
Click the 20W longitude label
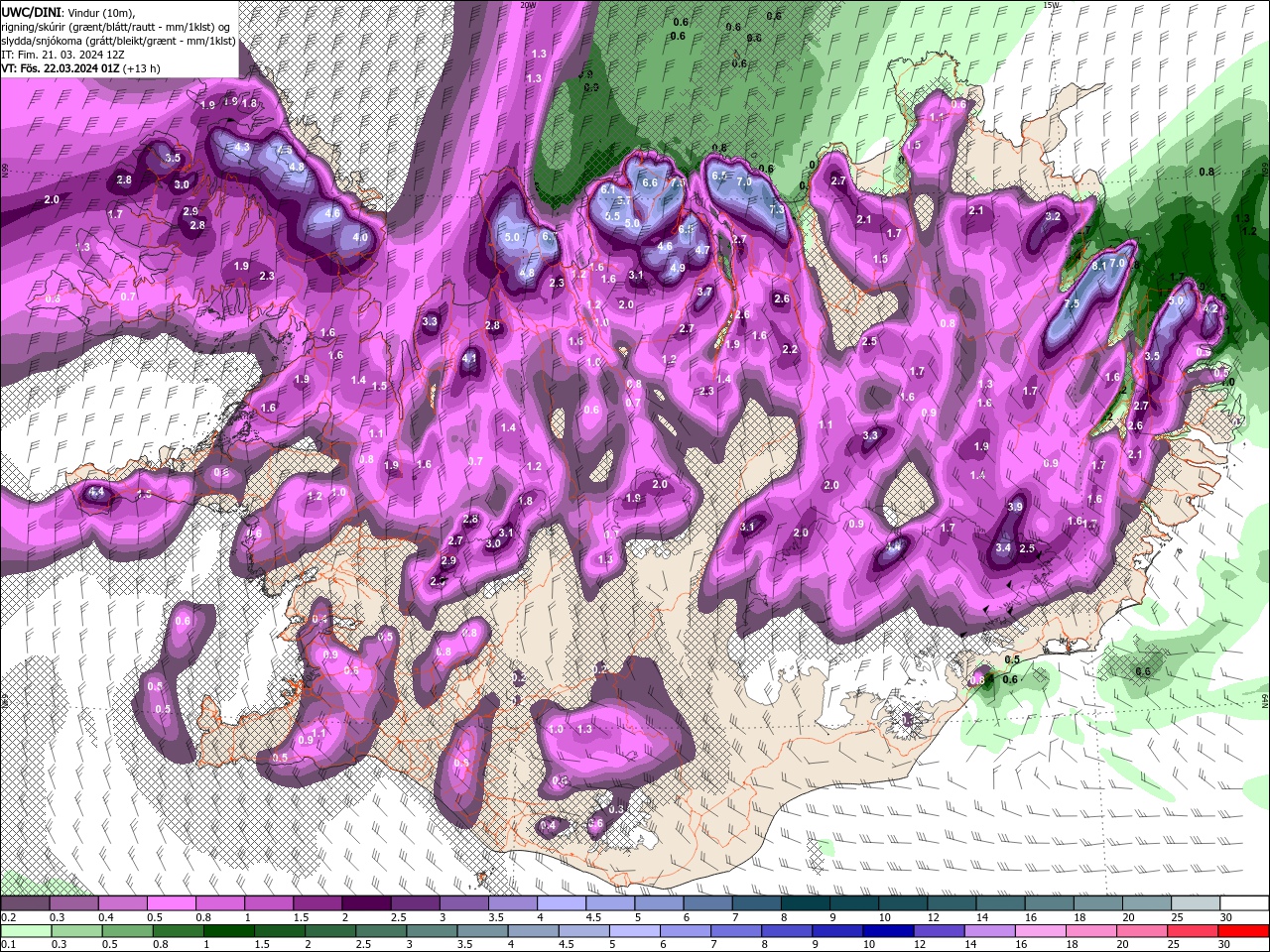tap(528, 5)
